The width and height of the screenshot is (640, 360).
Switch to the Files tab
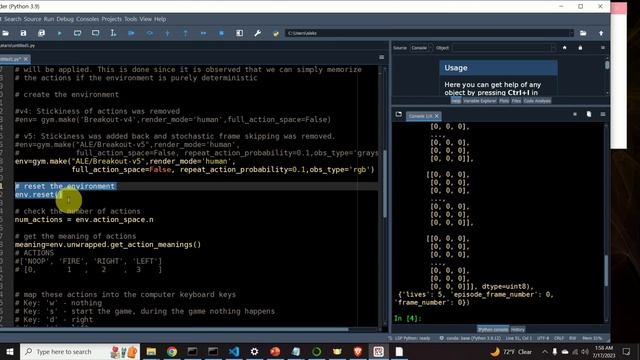(x=516, y=101)
